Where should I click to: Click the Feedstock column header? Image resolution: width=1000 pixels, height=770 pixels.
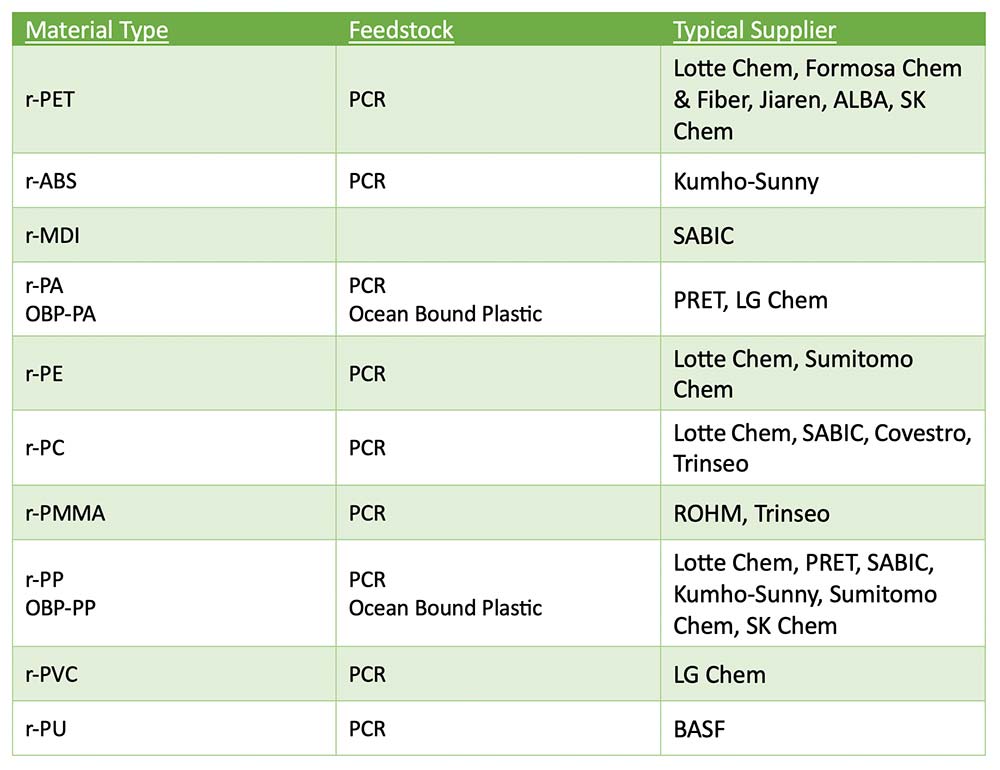pos(401,30)
